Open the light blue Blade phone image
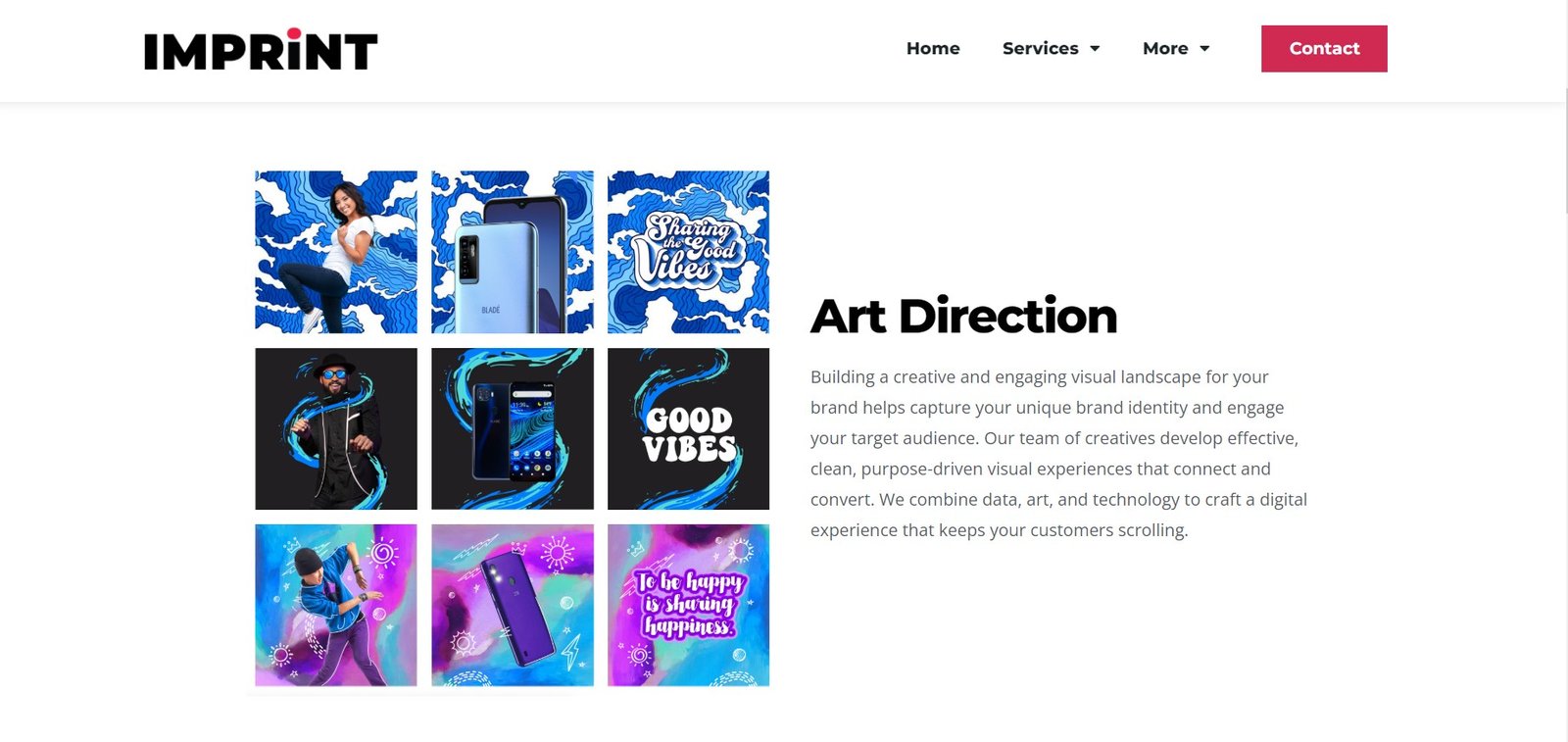 (513, 252)
